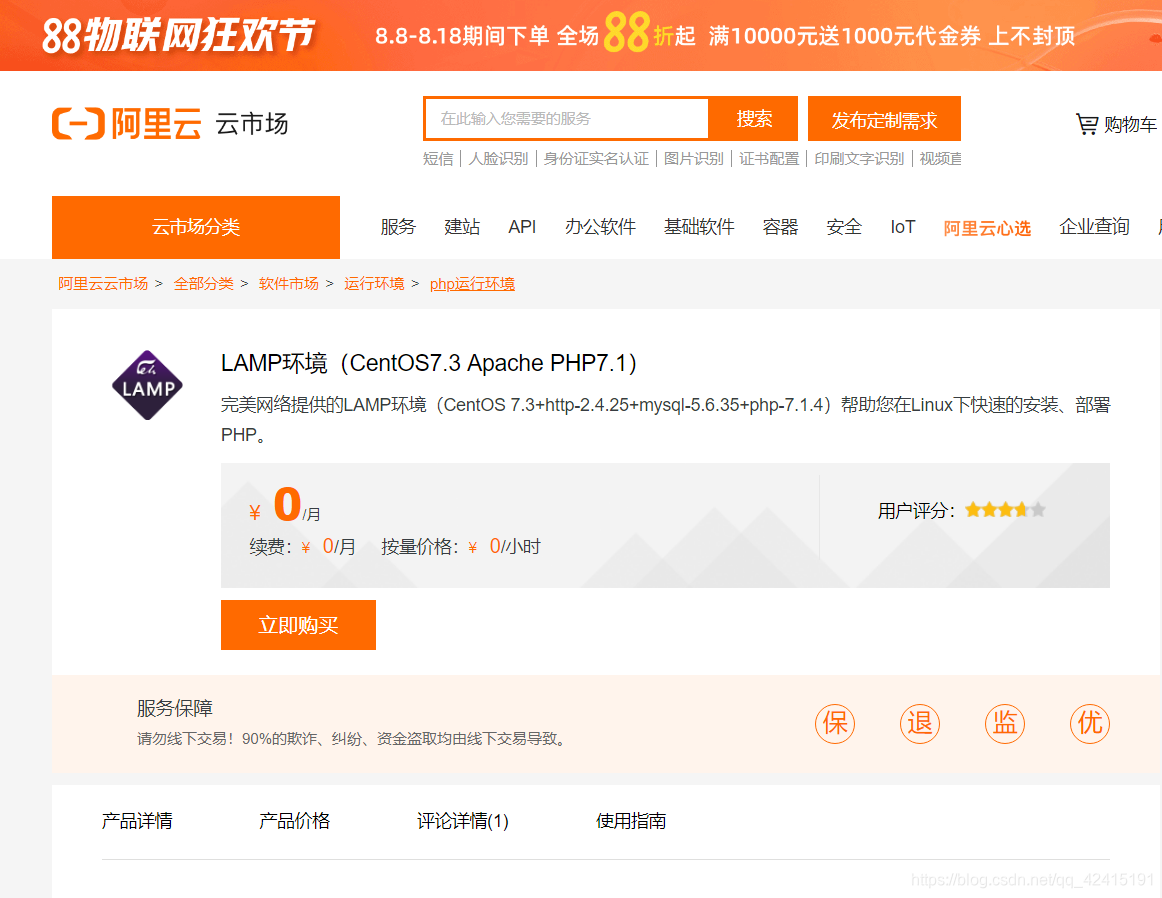Image resolution: width=1162 pixels, height=898 pixels.
Task: Open the 服务 navigation item
Action: [398, 227]
